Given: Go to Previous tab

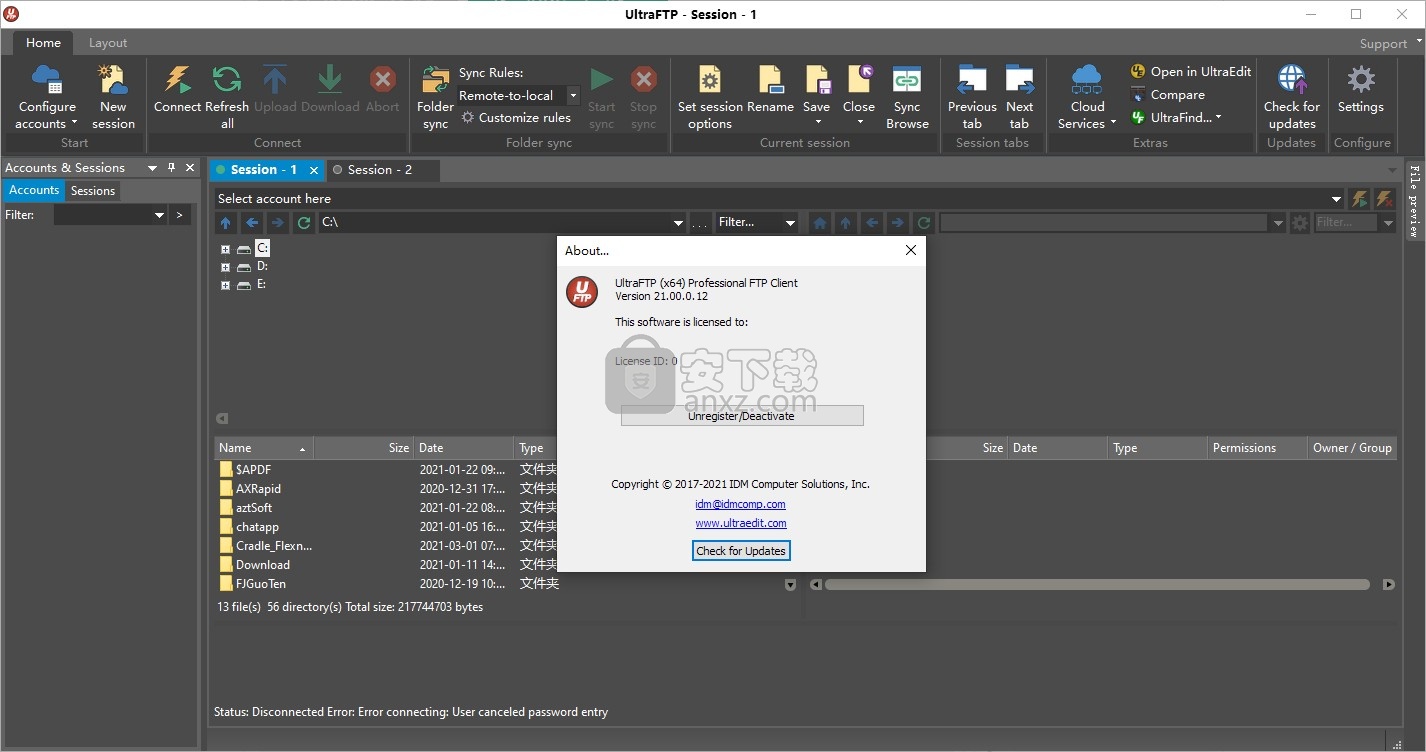Looking at the screenshot, I should 972,97.
